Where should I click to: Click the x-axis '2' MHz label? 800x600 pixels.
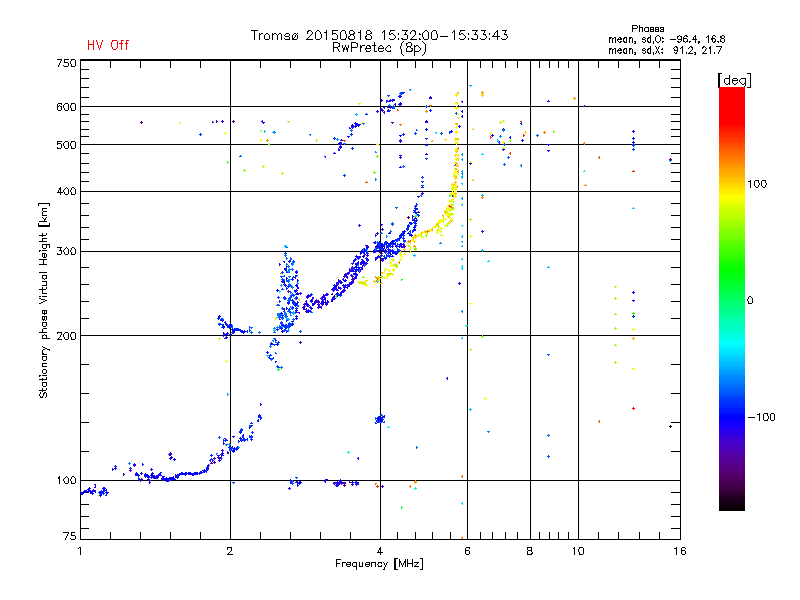(x=230, y=551)
